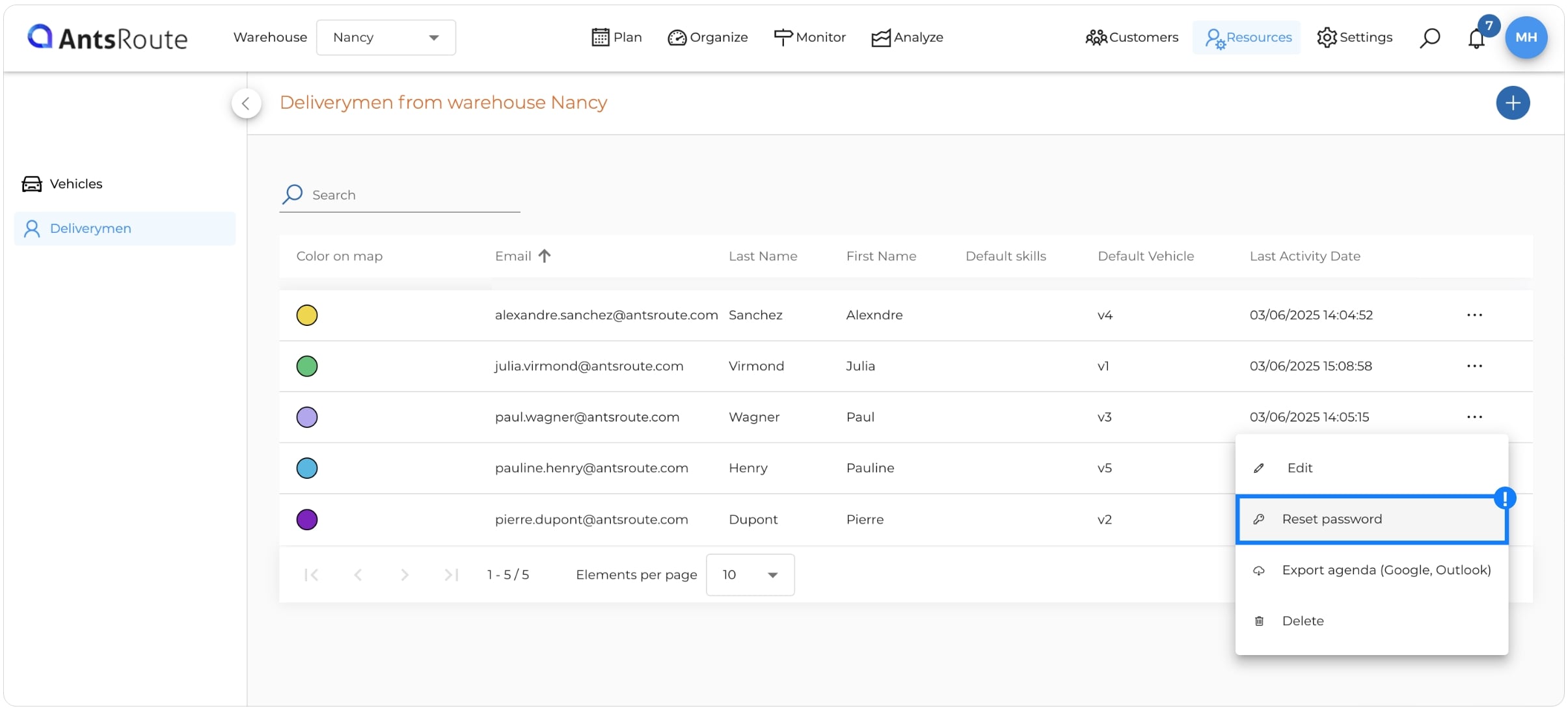
Task: Go to first page of results
Action: click(x=311, y=574)
